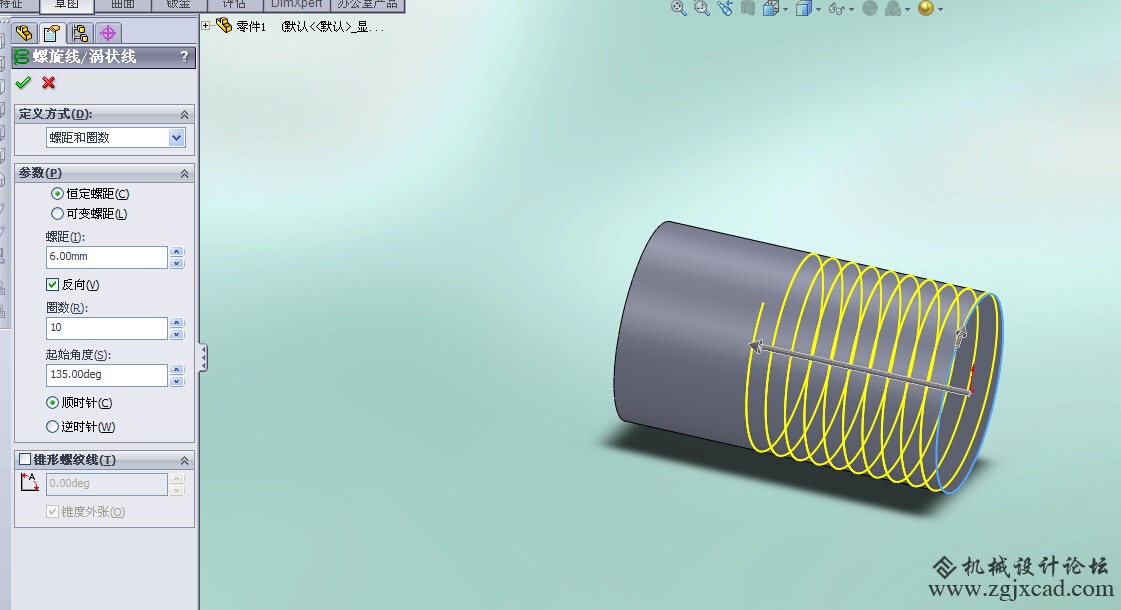
Task: Decrease the 起始角度 start angle
Action: (177, 380)
